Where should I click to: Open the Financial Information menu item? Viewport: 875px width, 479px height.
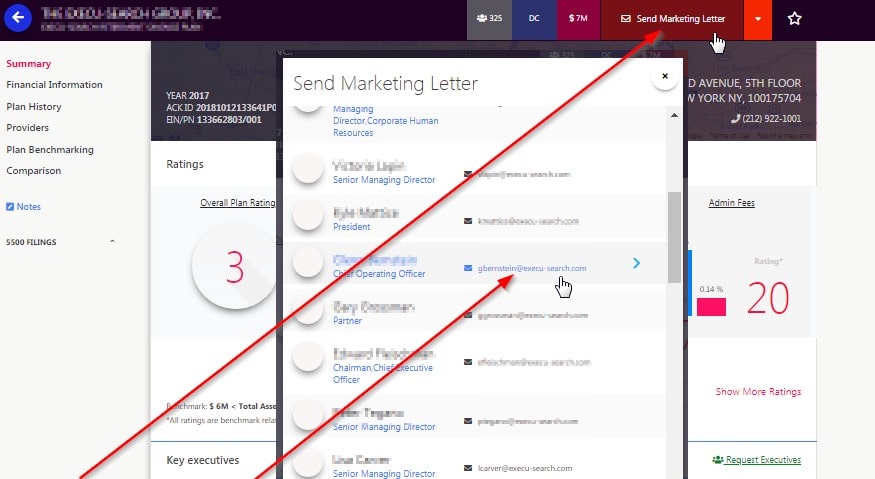coord(54,85)
